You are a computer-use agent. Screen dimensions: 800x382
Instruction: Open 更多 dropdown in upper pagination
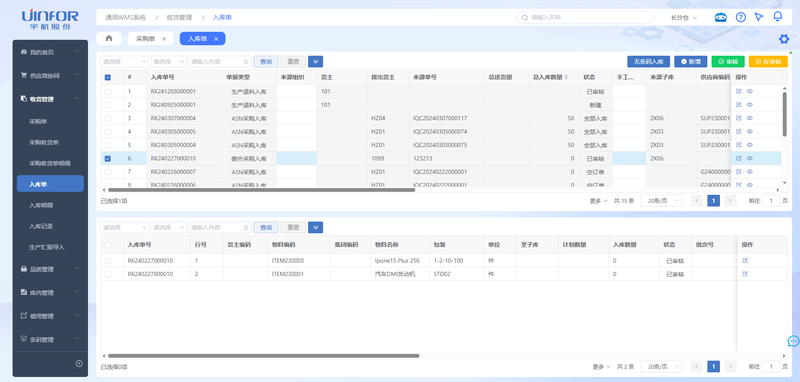point(598,201)
